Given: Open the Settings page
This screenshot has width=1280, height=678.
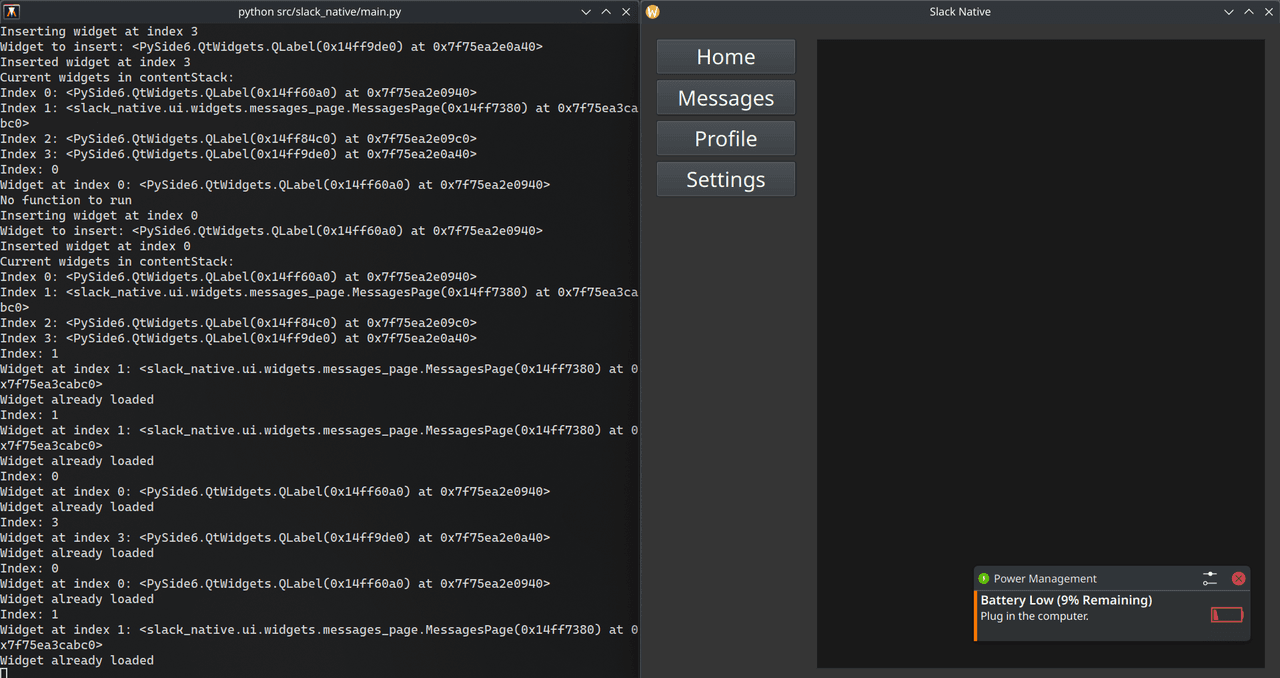Looking at the screenshot, I should [x=725, y=180].
